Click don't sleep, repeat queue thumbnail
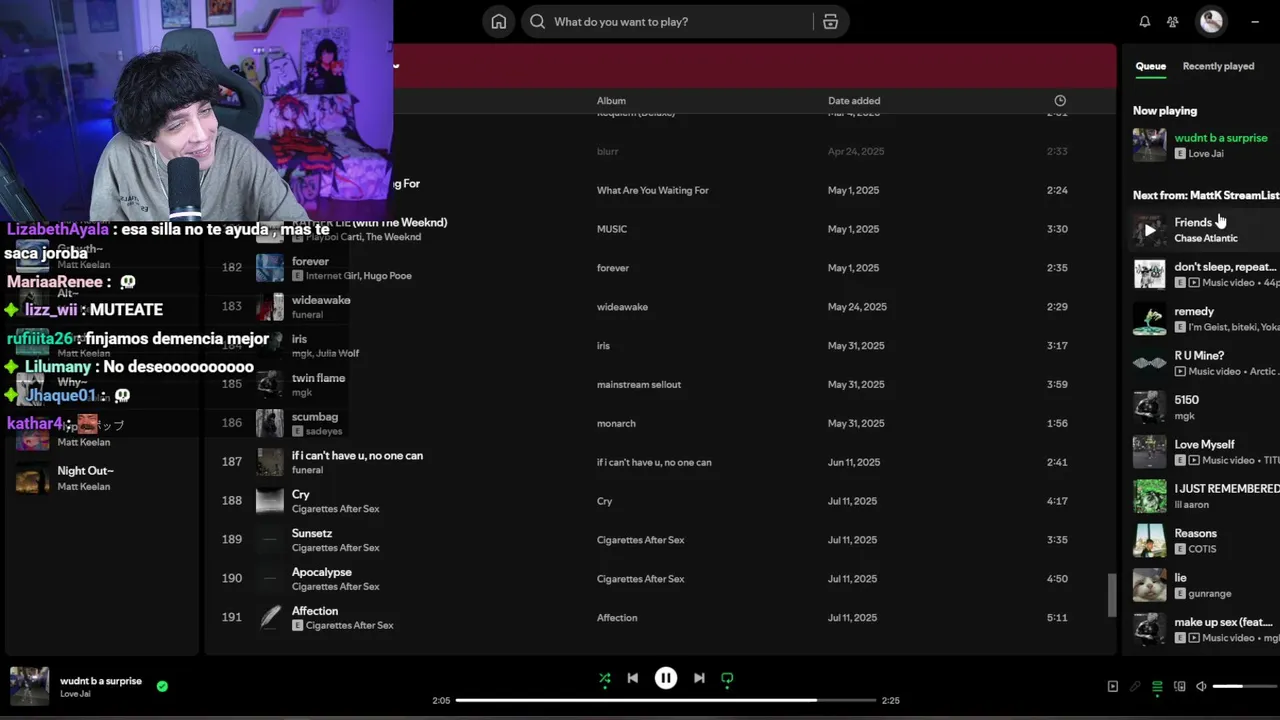The height and width of the screenshot is (720, 1280). point(1149,274)
